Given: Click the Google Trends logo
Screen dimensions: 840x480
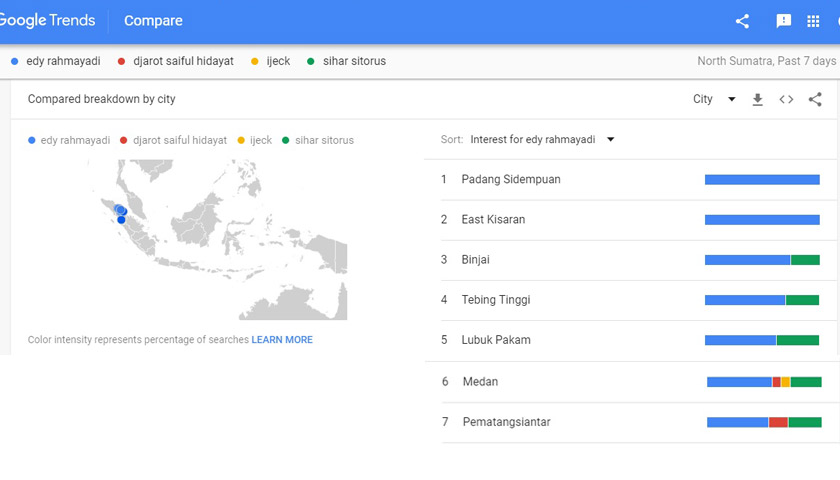Looking at the screenshot, I should [47, 20].
